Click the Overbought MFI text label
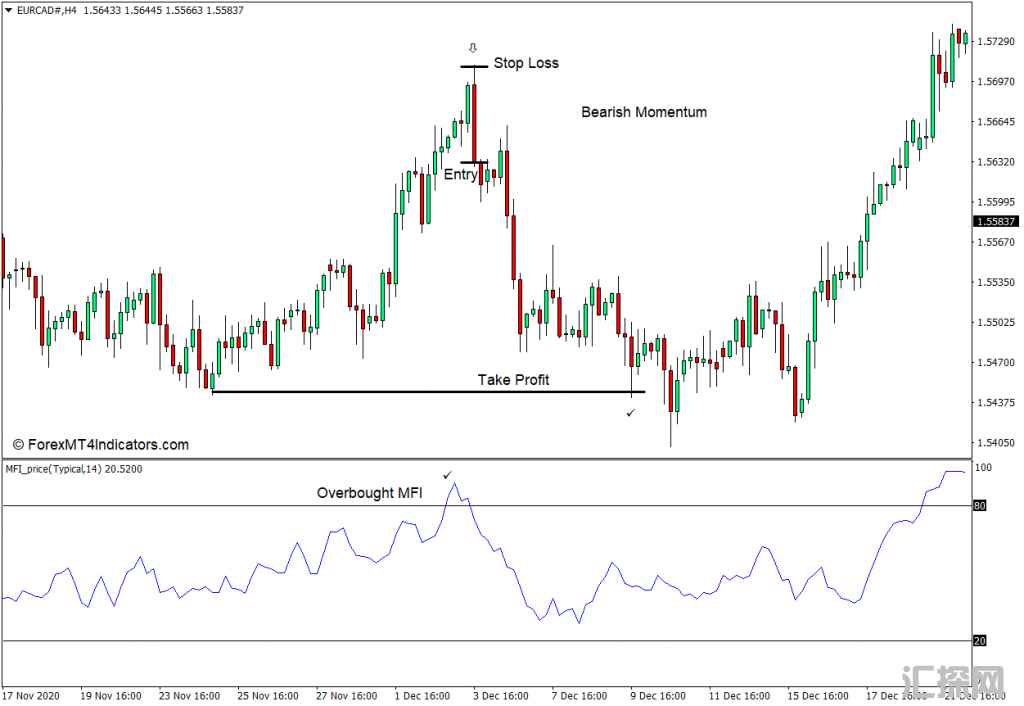 coord(370,493)
